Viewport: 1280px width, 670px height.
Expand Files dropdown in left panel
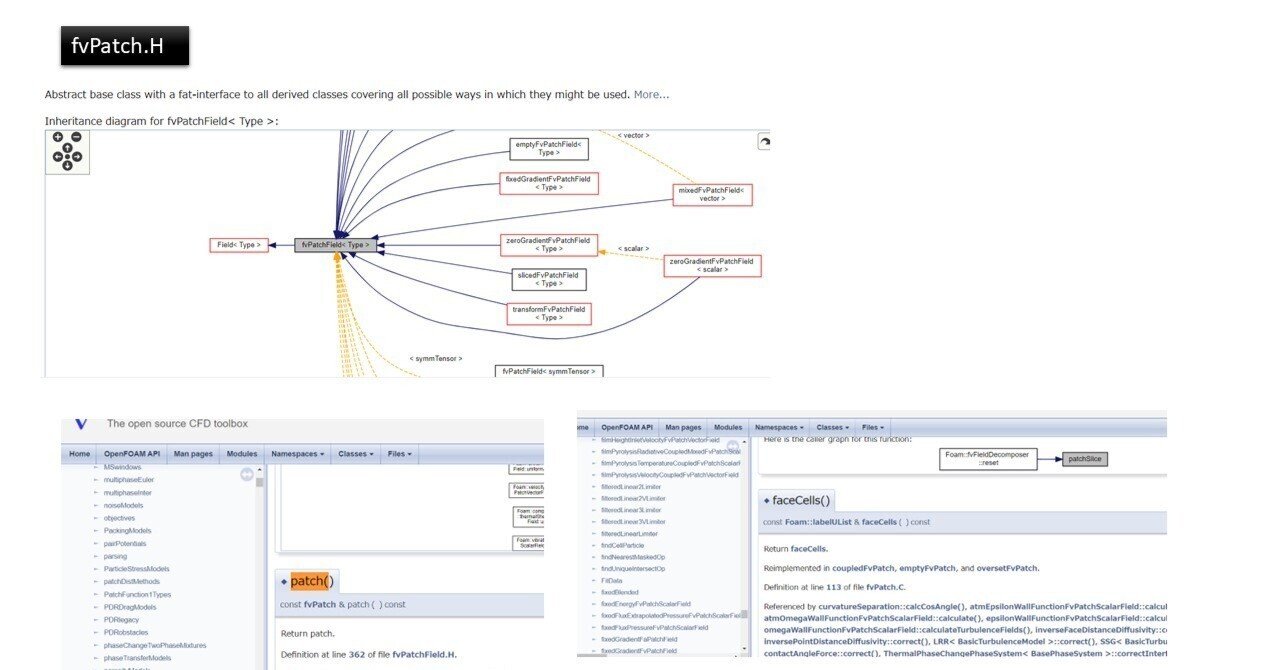(400, 454)
